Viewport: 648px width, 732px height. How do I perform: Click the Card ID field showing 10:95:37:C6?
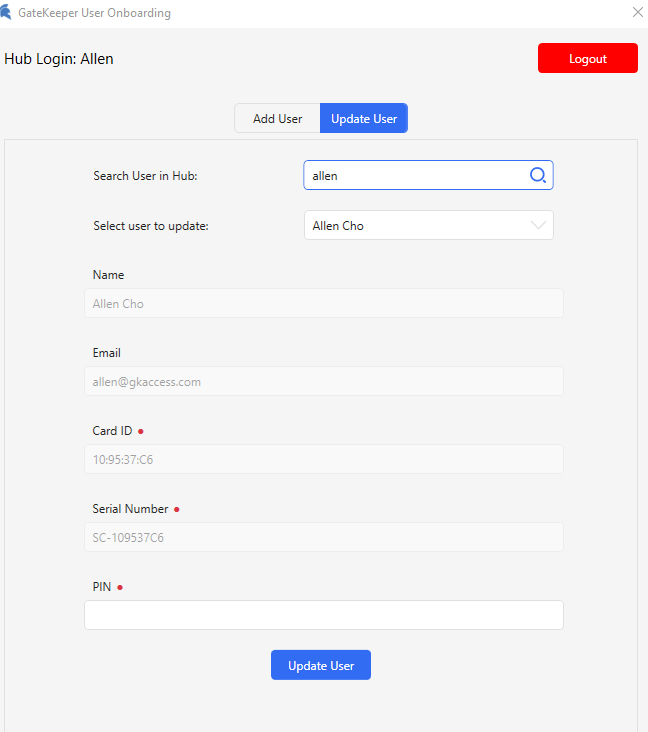click(x=323, y=460)
